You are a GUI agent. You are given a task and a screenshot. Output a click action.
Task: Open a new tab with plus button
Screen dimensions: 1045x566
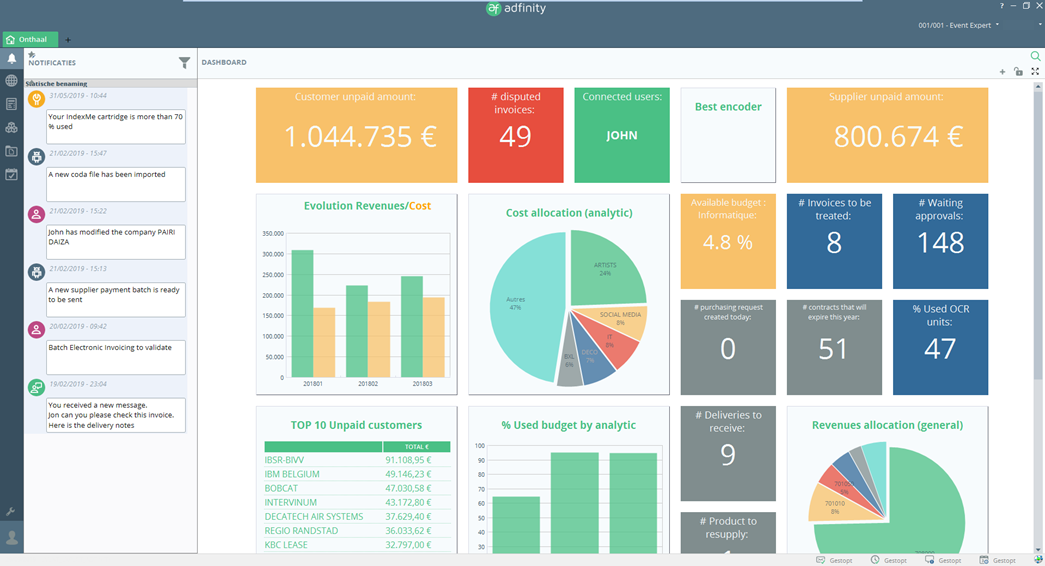click(x=68, y=40)
